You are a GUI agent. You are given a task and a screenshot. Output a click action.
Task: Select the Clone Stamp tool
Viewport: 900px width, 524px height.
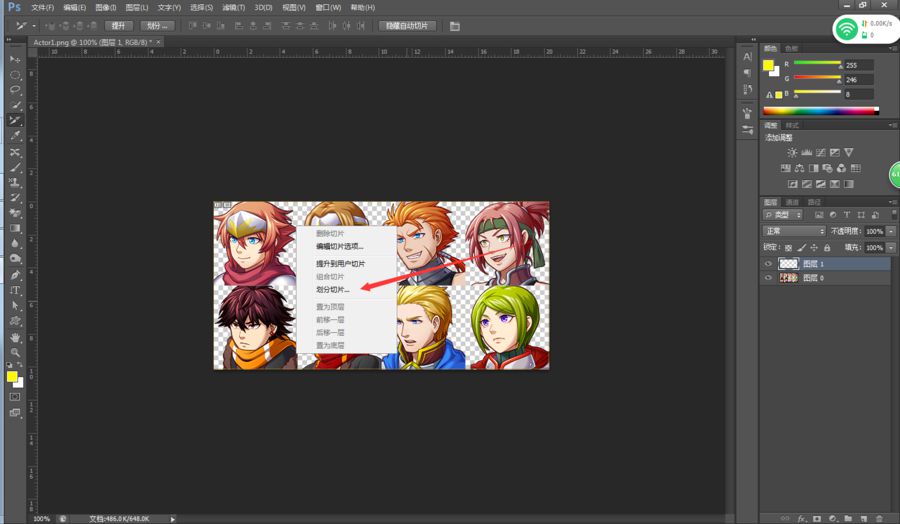pyautogui.click(x=15, y=183)
